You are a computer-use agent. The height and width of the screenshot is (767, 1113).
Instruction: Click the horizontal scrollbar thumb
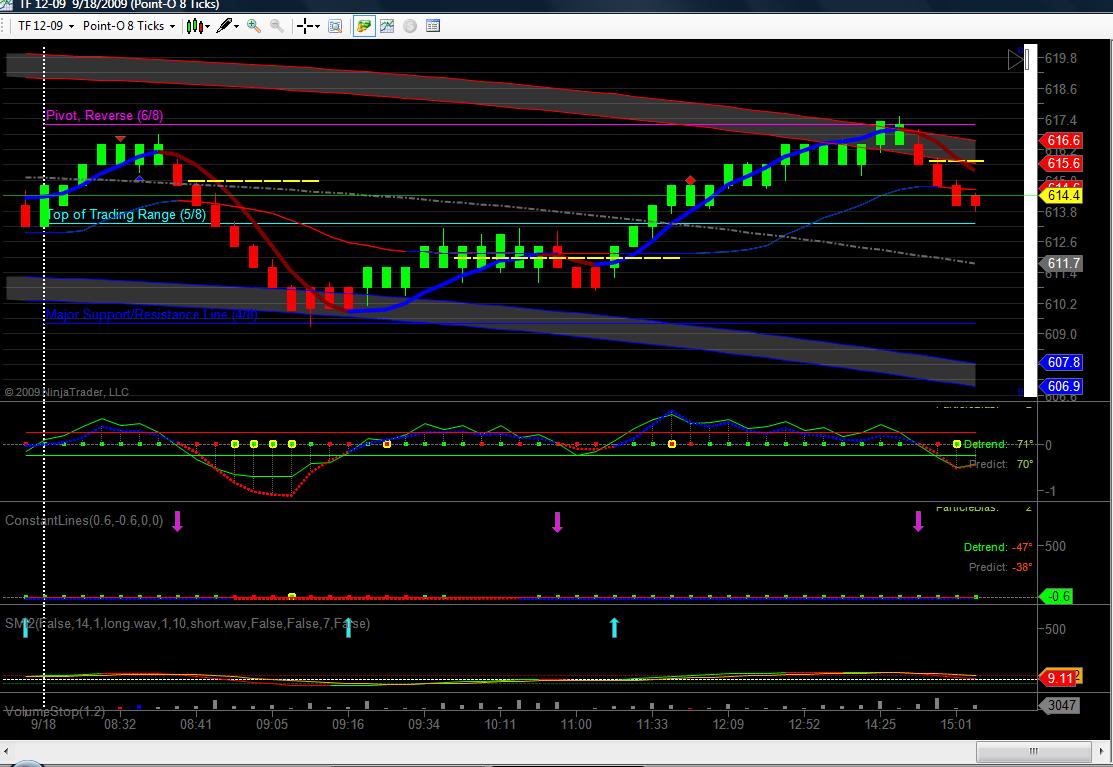click(1033, 751)
